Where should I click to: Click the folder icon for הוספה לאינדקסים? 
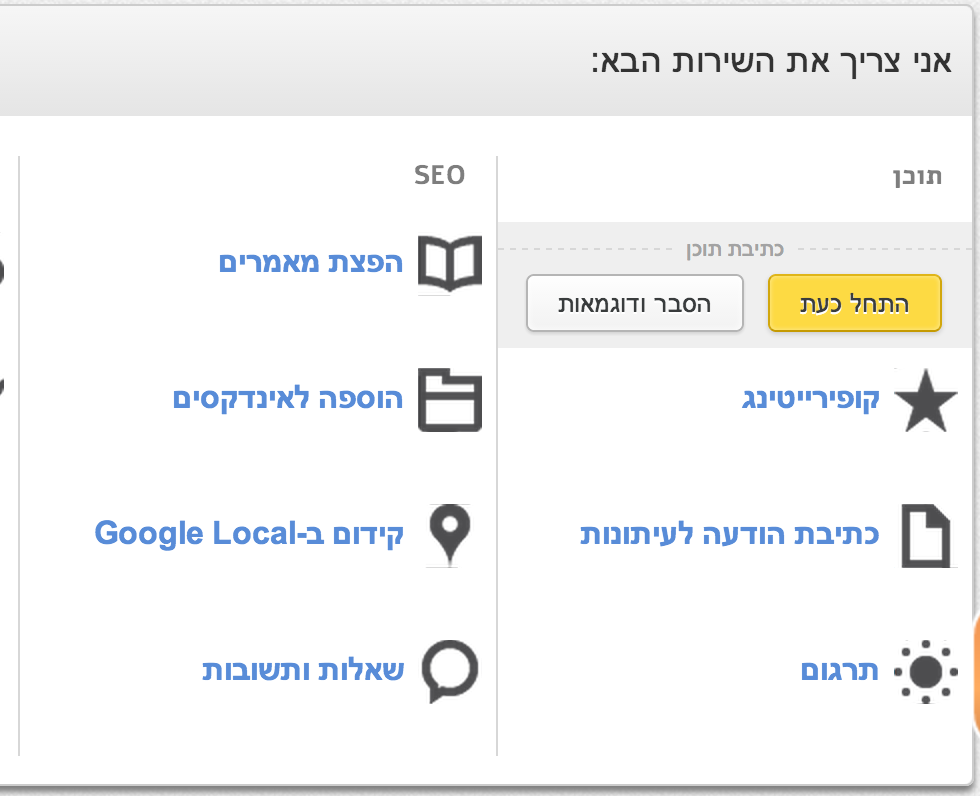450,400
